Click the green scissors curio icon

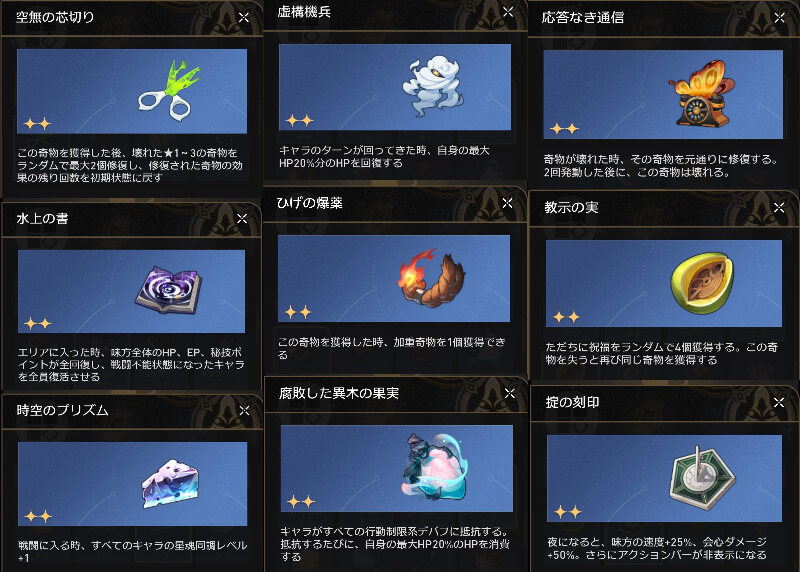(x=169, y=90)
